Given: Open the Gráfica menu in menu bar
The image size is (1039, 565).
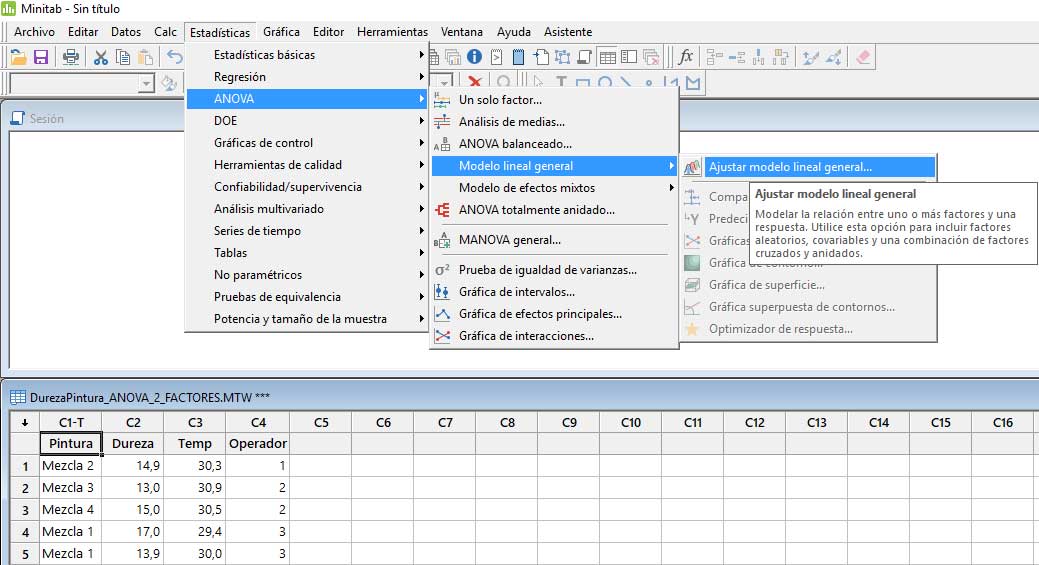Looking at the screenshot, I should [x=281, y=32].
